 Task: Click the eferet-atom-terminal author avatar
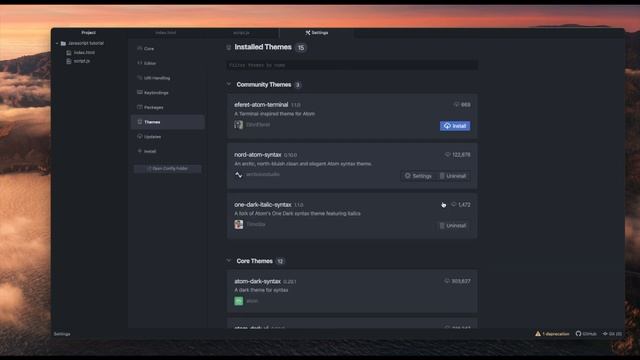point(239,125)
